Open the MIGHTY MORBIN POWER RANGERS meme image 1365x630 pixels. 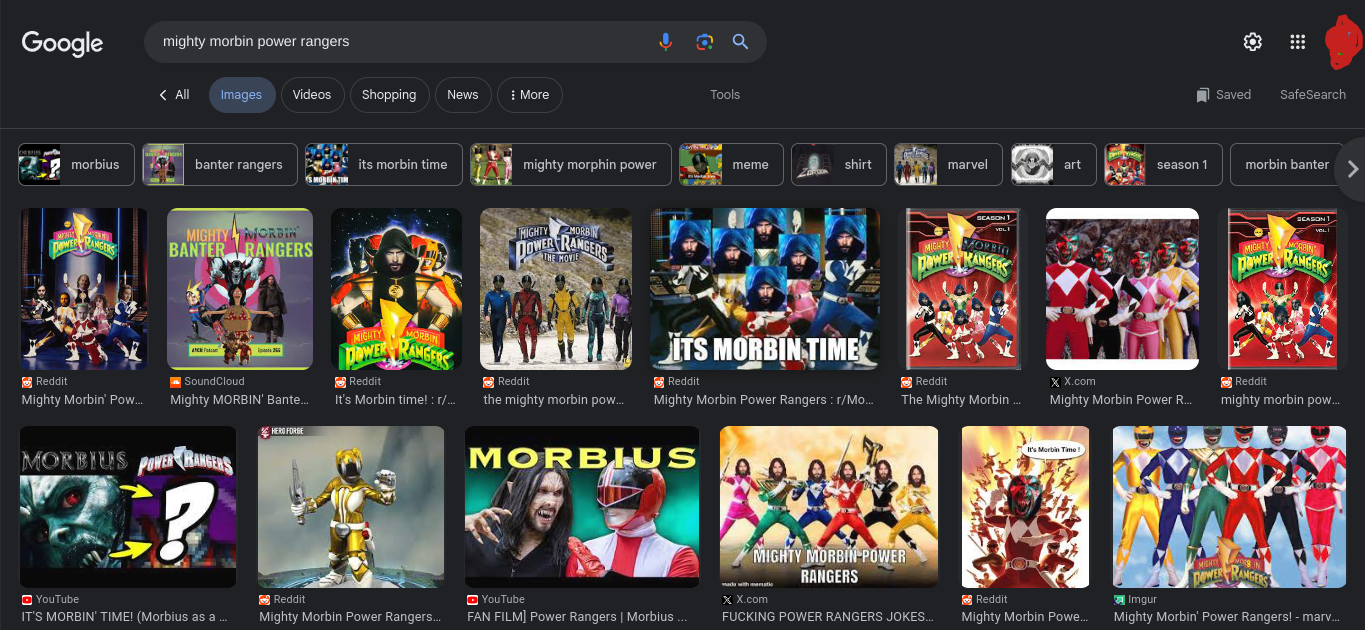(829, 507)
